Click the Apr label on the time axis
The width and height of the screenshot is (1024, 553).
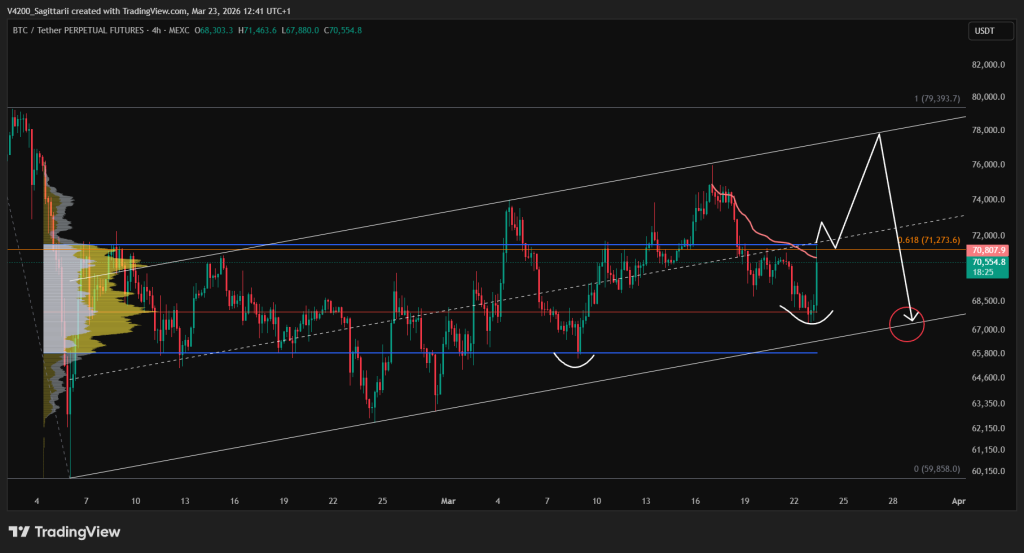click(x=959, y=500)
